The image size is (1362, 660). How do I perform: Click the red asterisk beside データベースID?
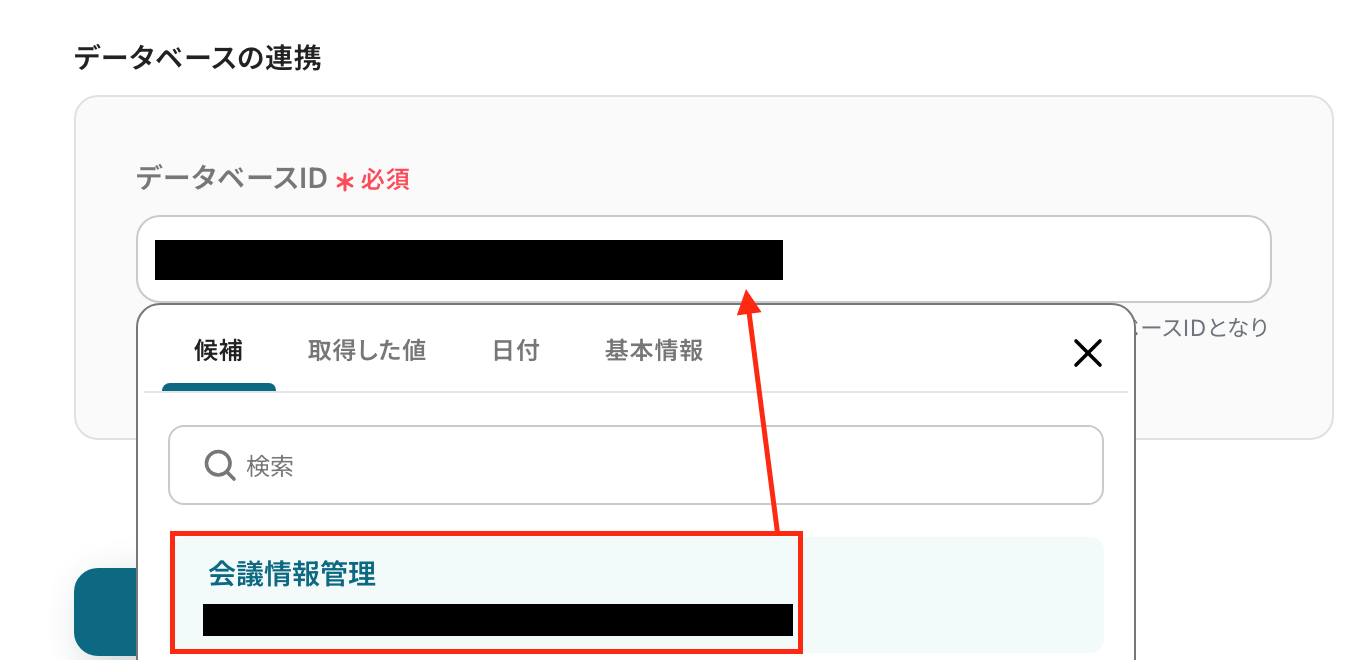345,182
